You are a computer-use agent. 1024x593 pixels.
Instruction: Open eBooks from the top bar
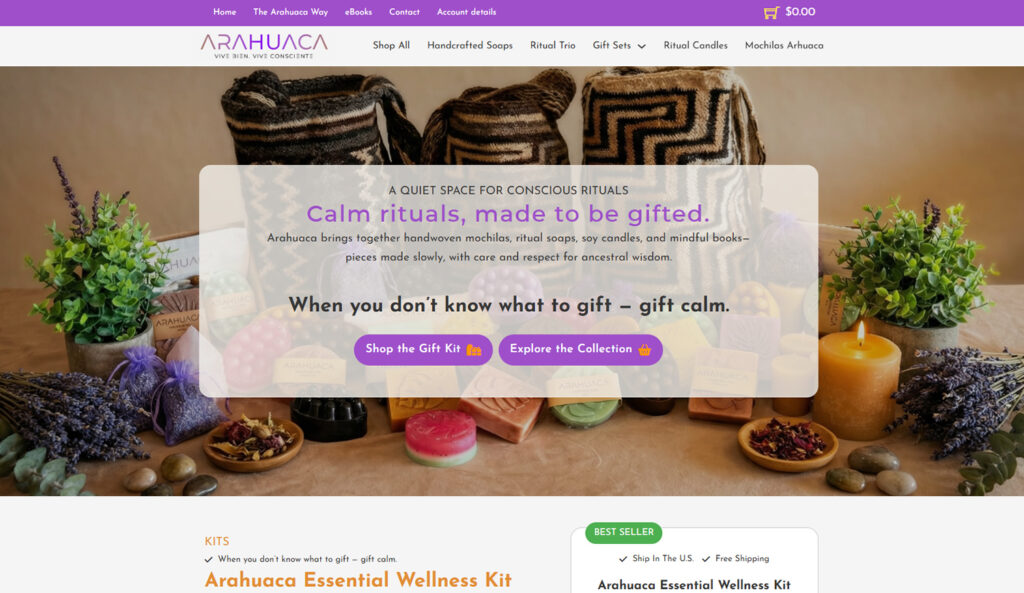359,12
